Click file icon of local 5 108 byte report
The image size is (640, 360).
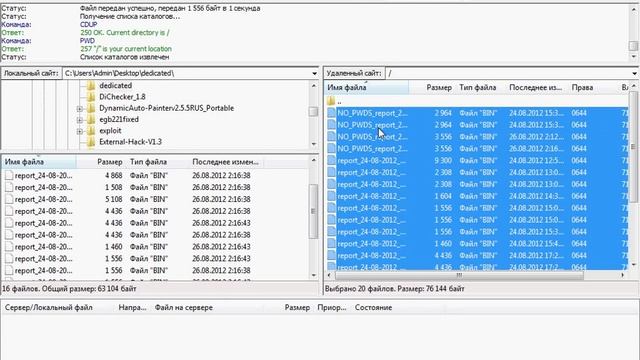[9, 199]
